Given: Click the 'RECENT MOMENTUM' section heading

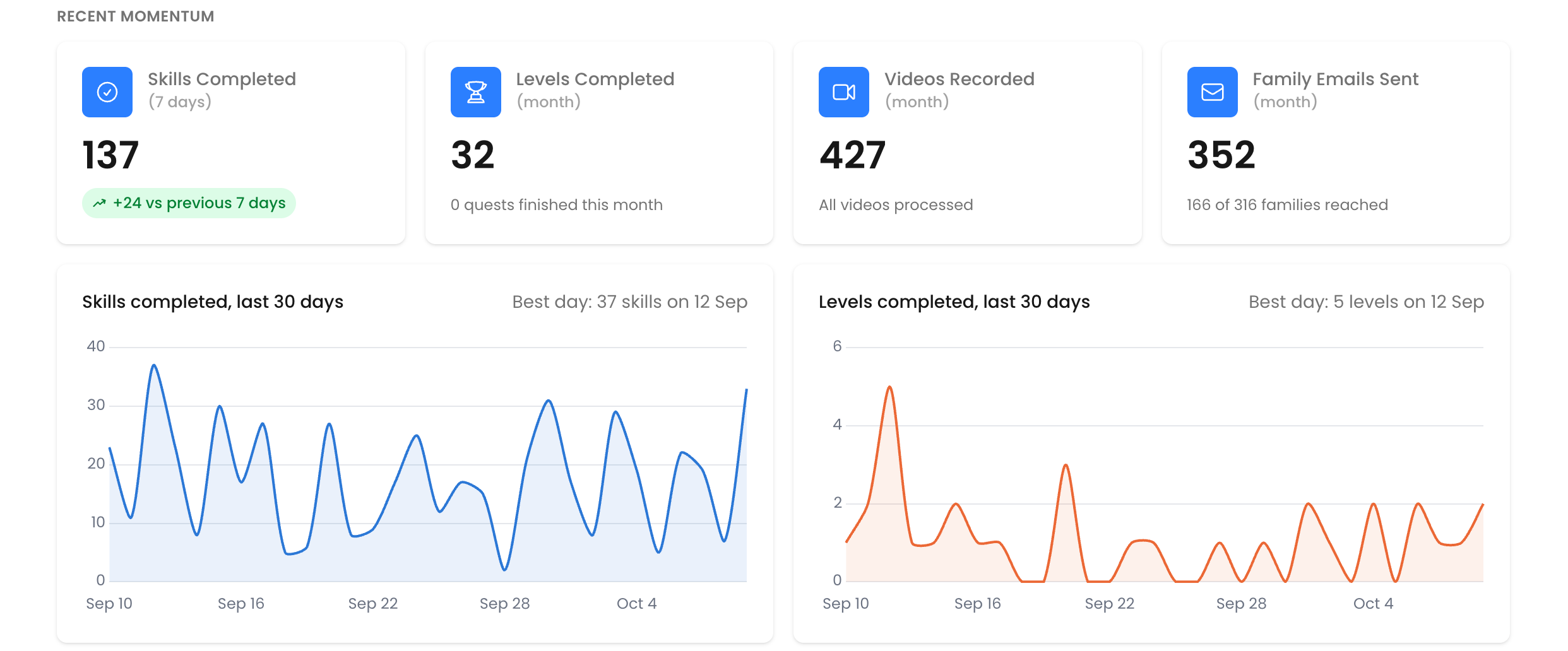Looking at the screenshot, I should tap(136, 16).
